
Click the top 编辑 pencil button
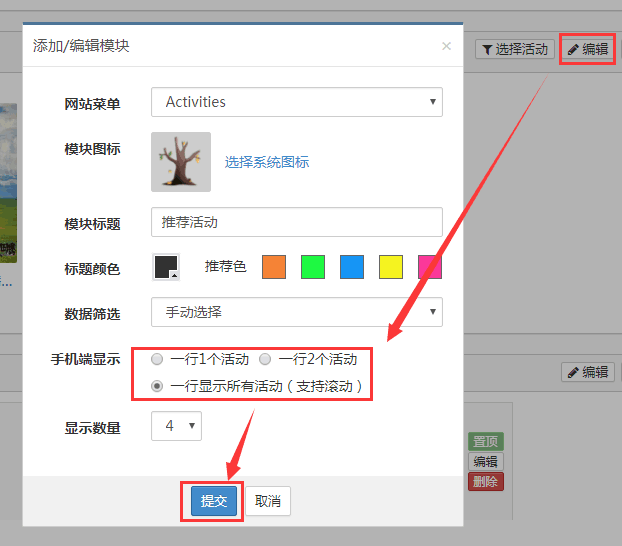[587, 48]
